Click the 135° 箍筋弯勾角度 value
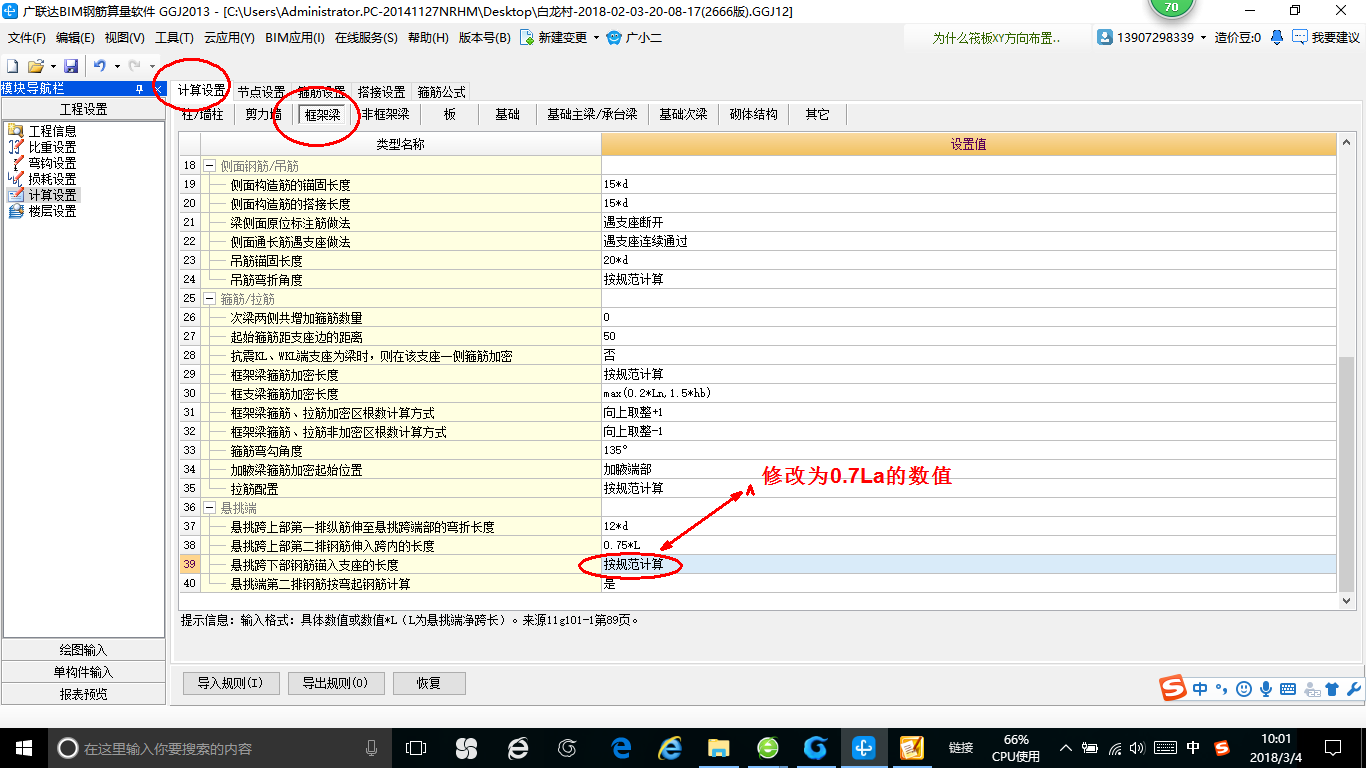Viewport: 1366px width, 768px height. [968, 451]
